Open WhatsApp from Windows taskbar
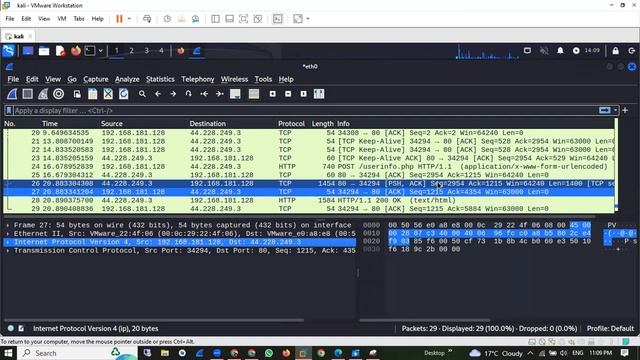640x360 pixels. (269, 353)
